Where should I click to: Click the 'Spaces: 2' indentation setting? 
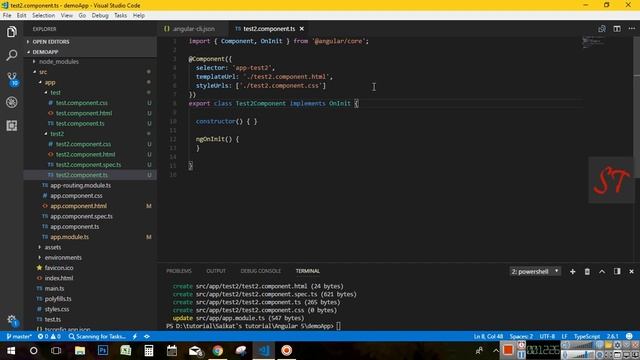(x=521, y=336)
